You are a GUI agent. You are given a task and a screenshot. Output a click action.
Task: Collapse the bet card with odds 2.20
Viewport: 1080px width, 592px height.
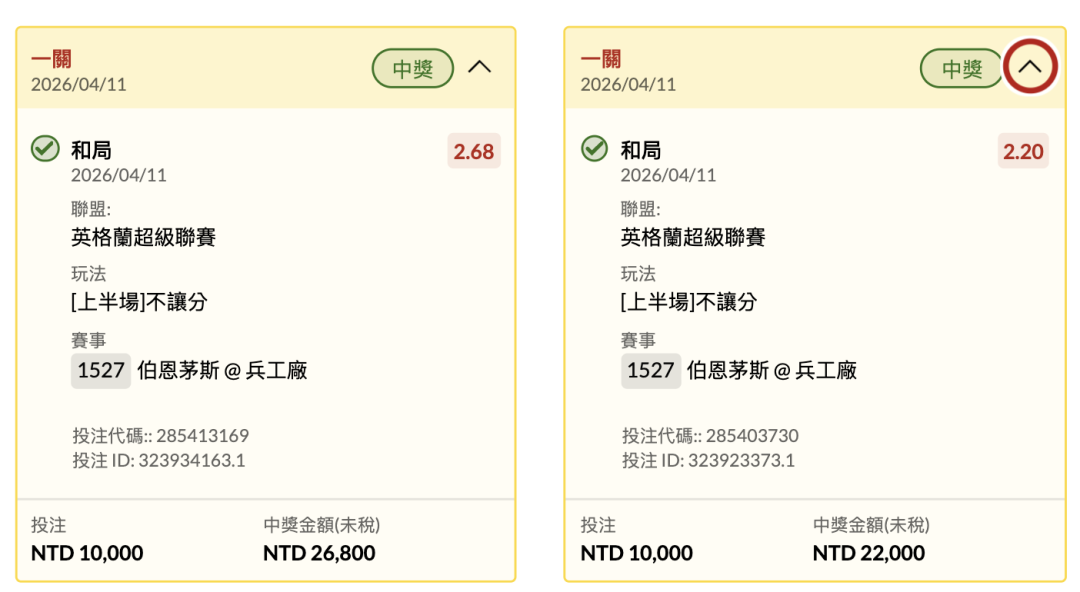point(1030,68)
